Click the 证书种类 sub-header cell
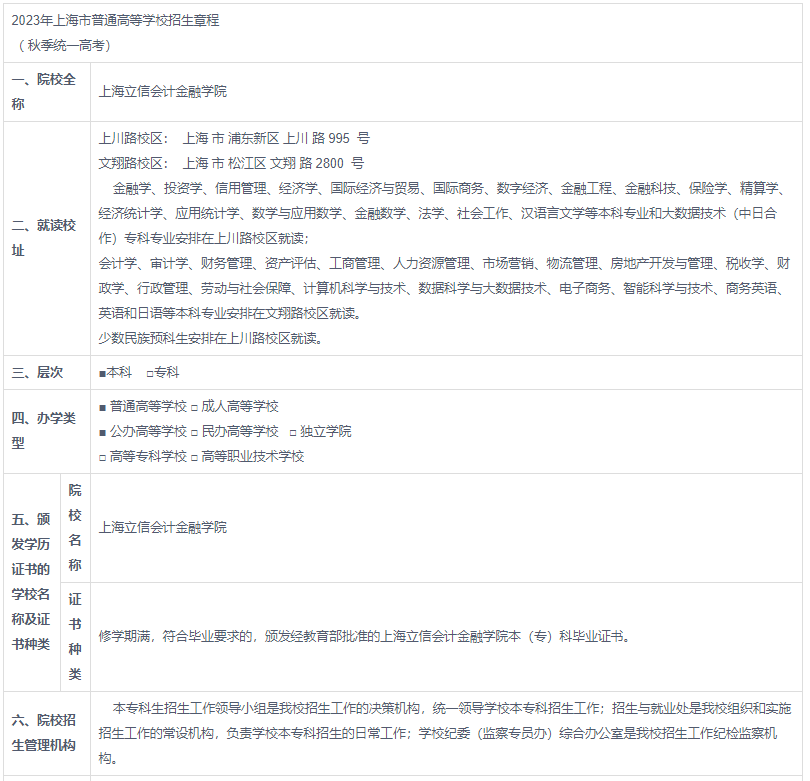Viewport: 810px width, 781px height. click(75, 636)
